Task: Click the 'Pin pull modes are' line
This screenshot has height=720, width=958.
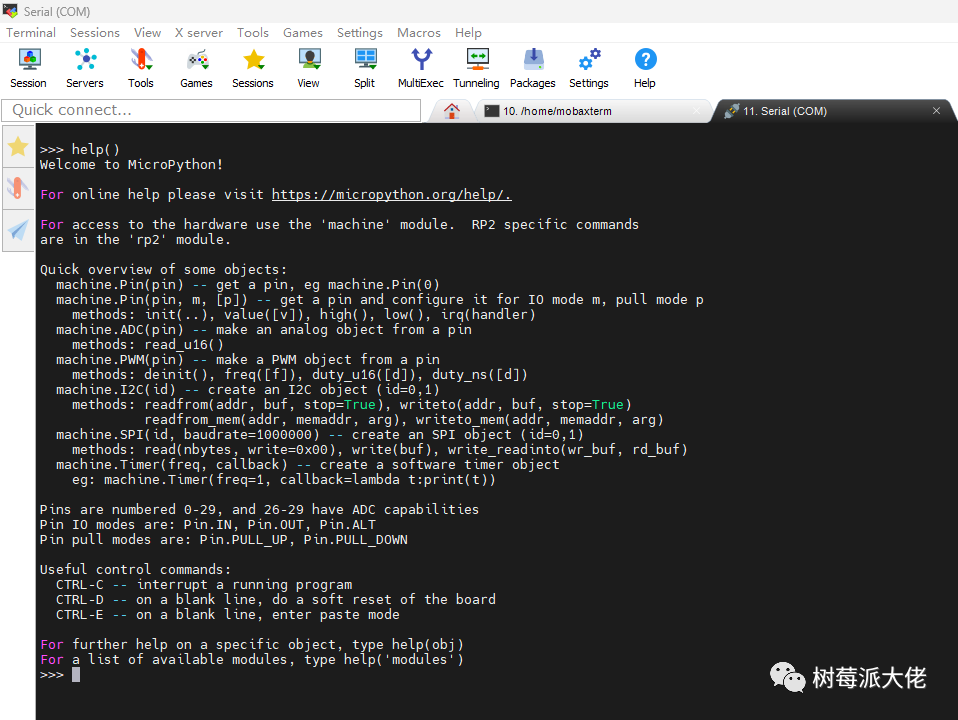Action: [x=224, y=540]
